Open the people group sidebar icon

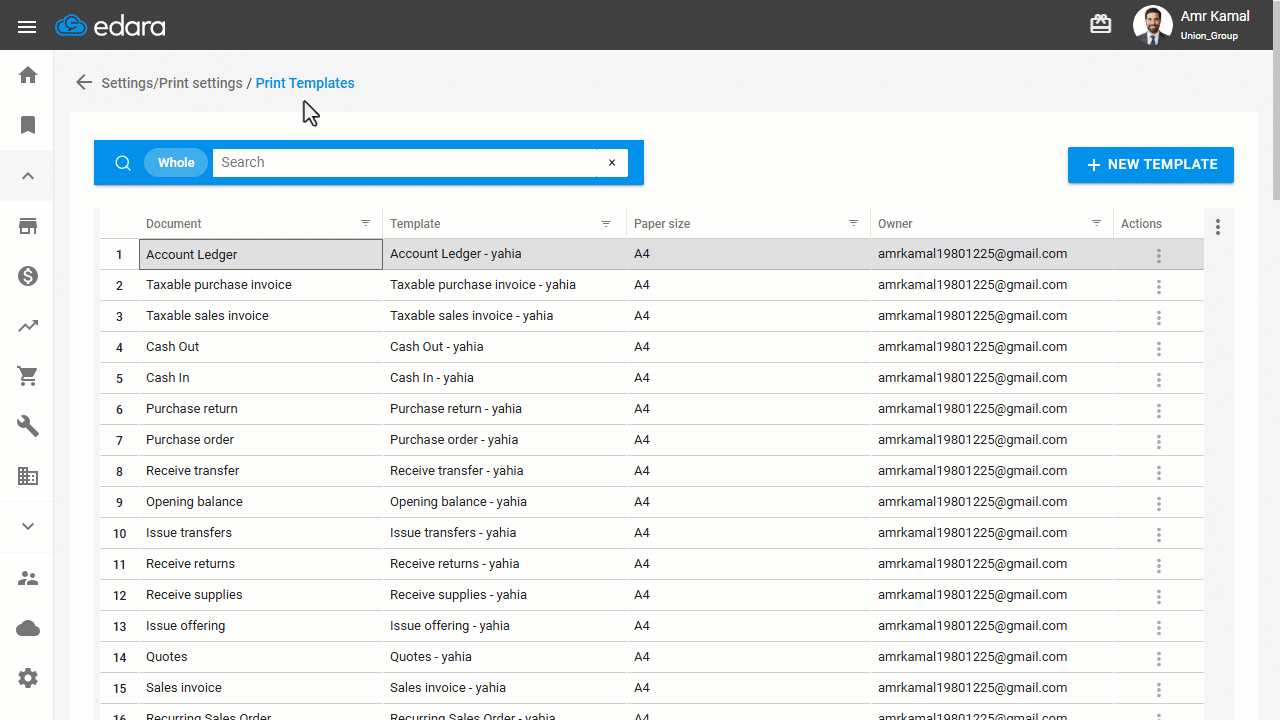pos(28,578)
